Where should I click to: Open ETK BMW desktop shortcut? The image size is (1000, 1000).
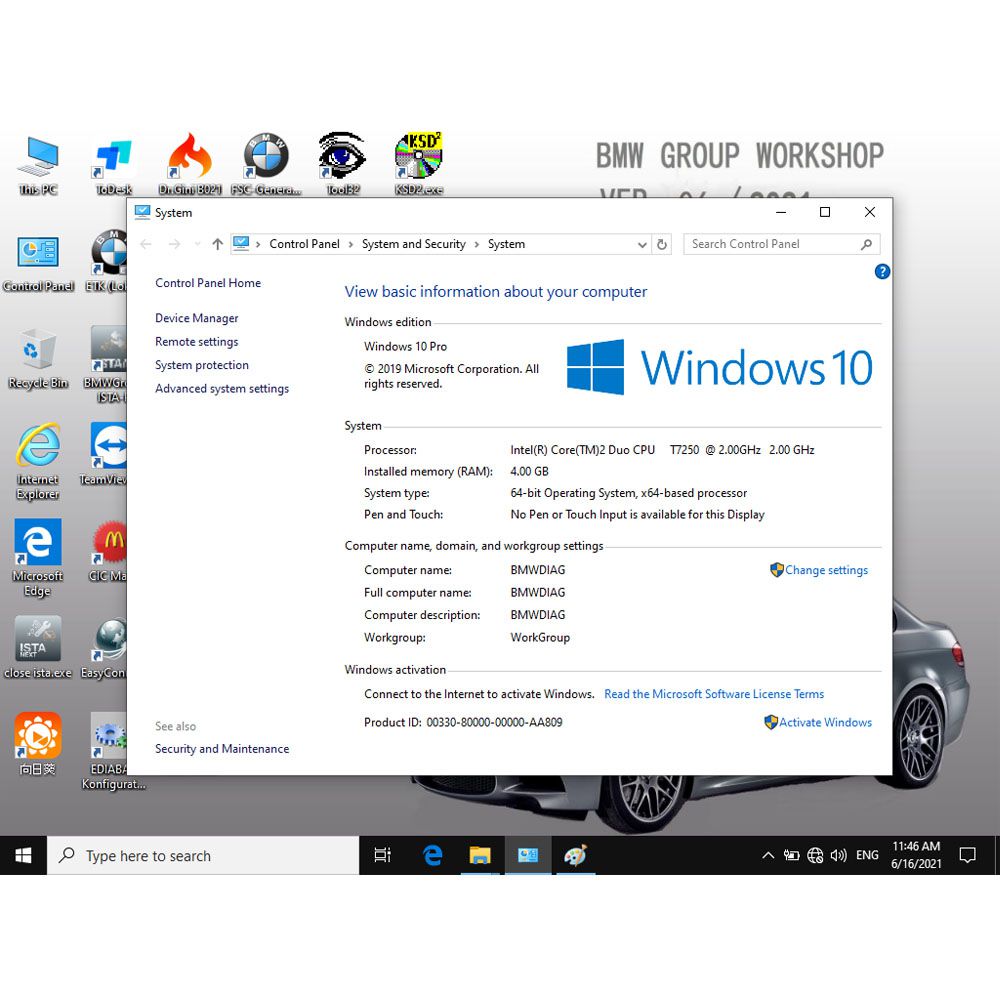coord(107,263)
